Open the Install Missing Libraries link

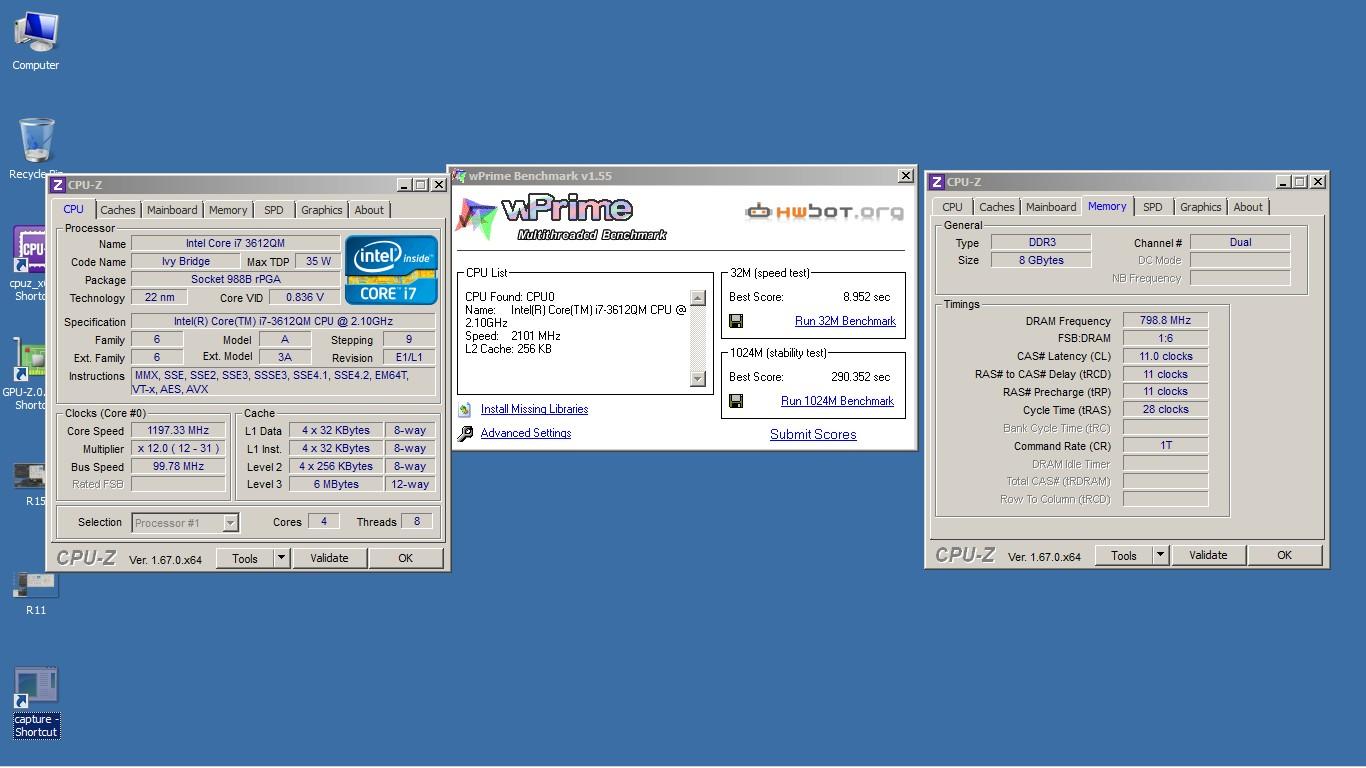[x=534, y=409]
